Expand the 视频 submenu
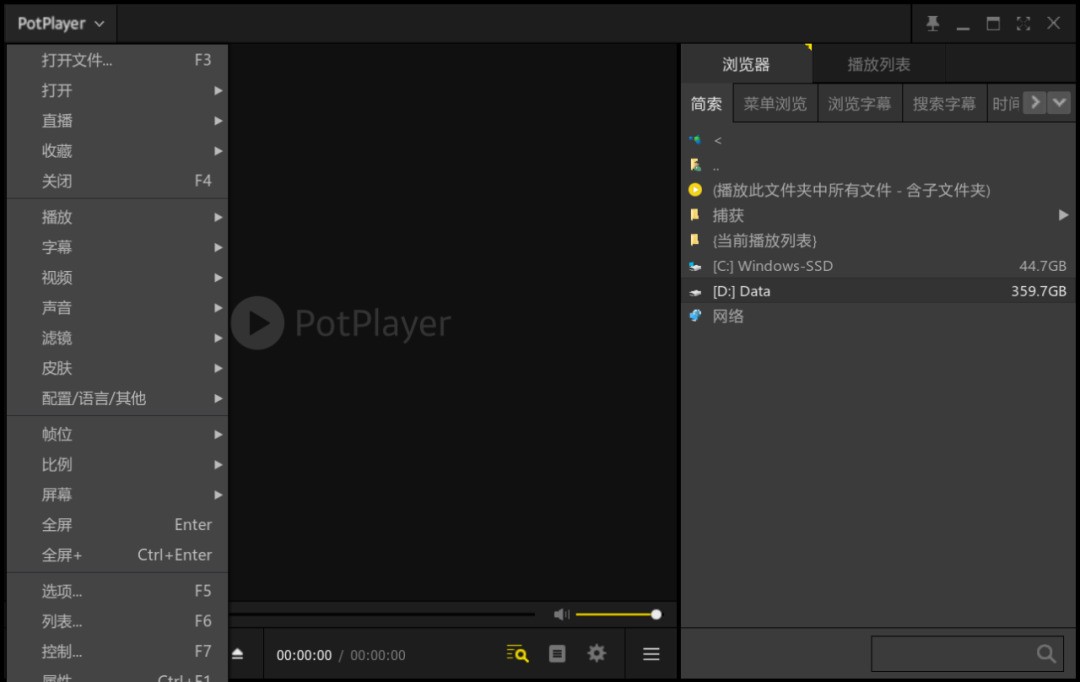This screenshot has height=682, width=1080. click(x=118, y=278)
